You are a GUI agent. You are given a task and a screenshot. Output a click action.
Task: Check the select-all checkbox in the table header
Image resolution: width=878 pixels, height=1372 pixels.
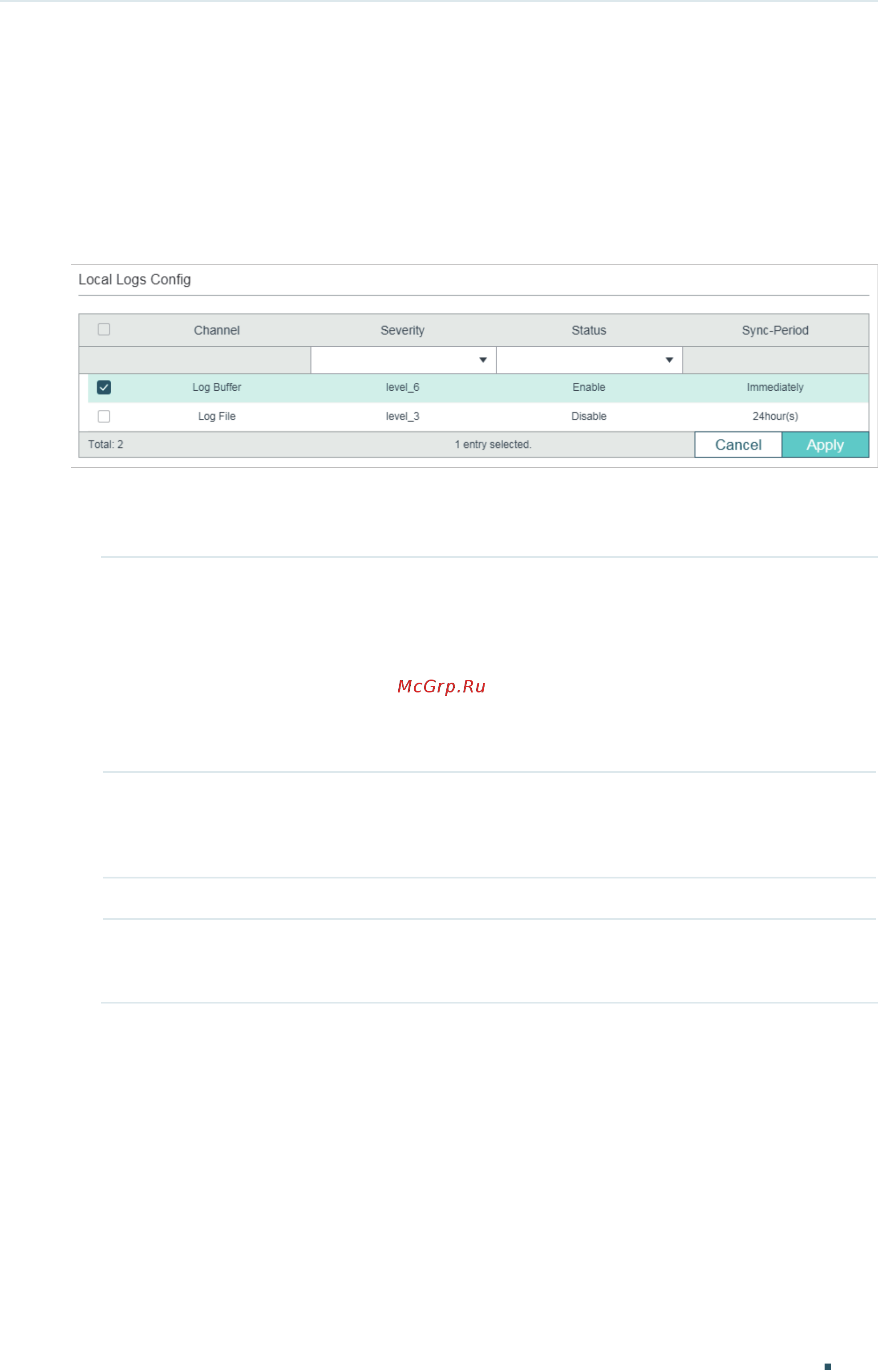(x=104, y=329)
